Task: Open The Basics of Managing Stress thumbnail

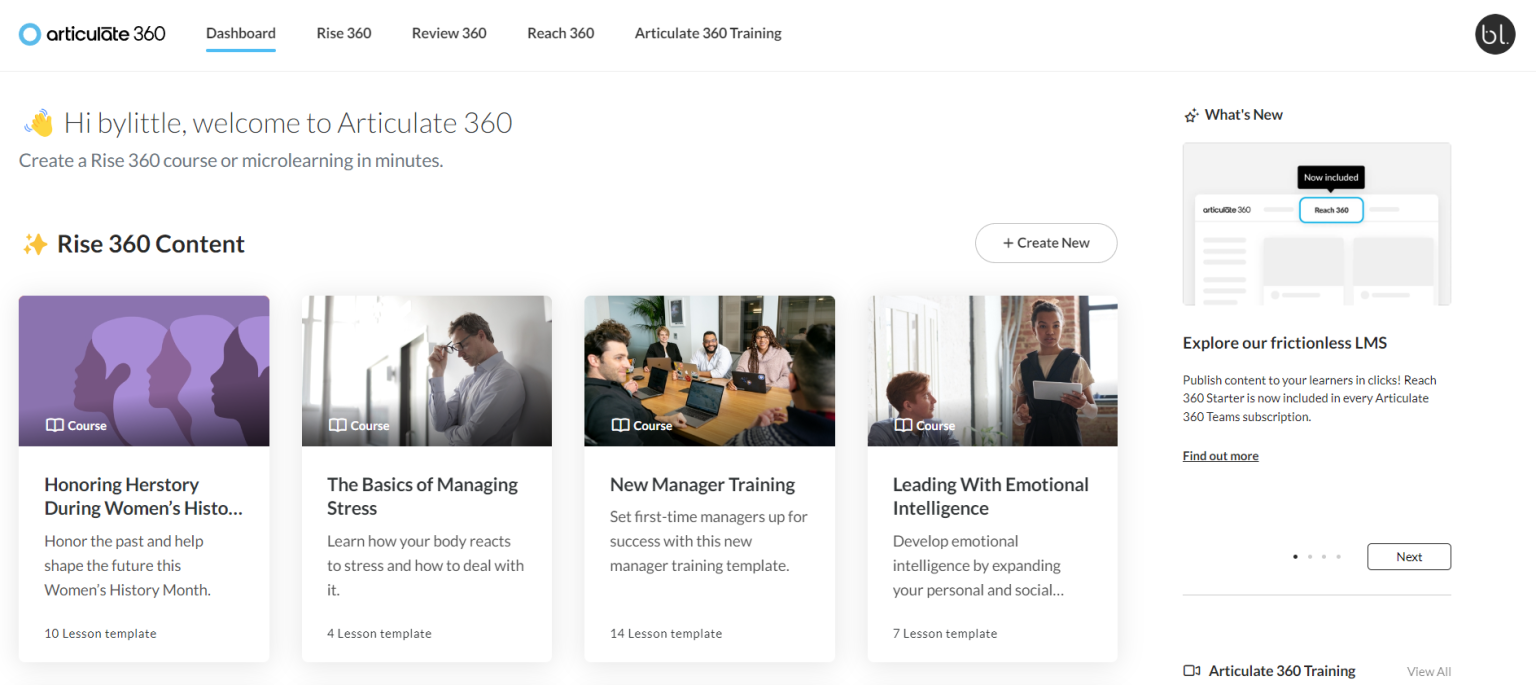Action: click(427, 370)
